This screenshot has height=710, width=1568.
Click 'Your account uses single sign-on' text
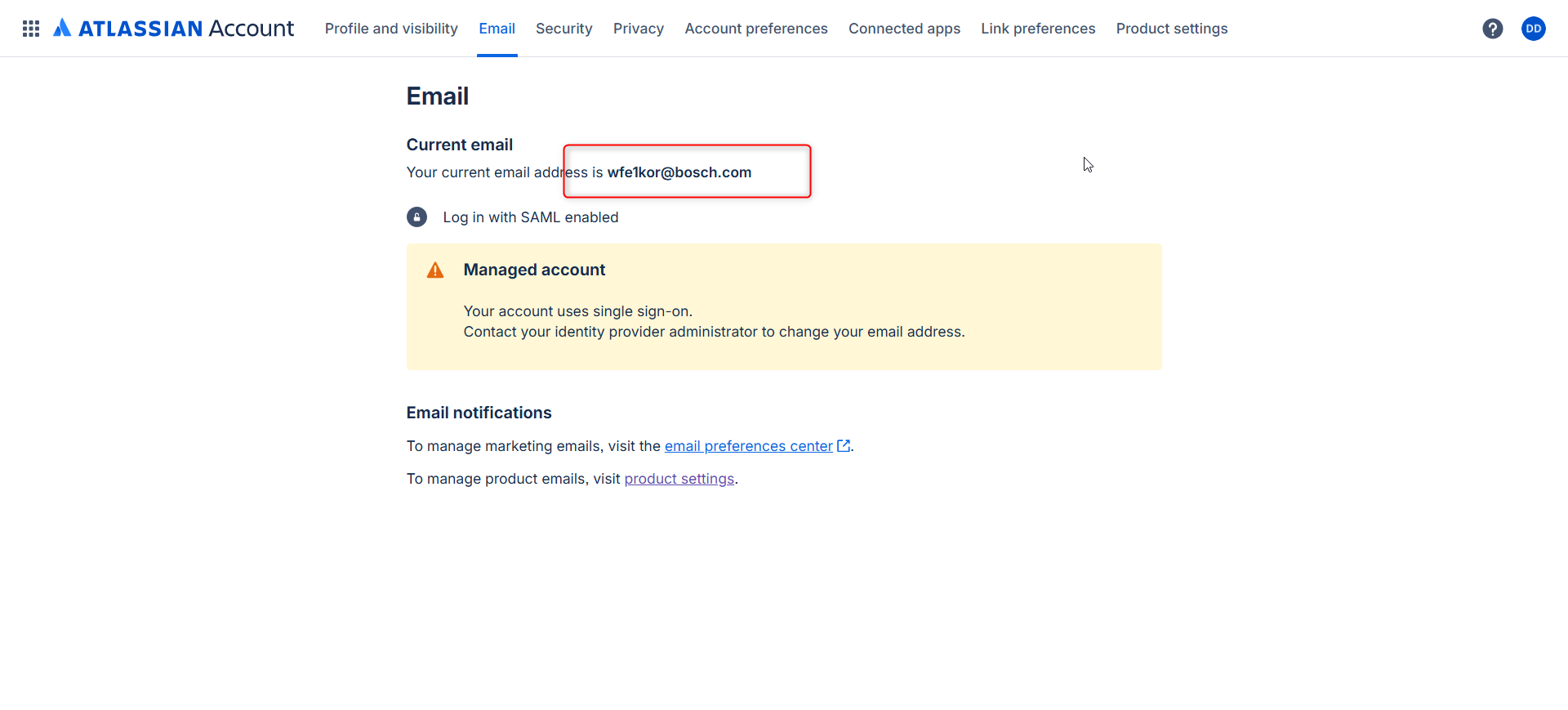click(x=578, y=311)
